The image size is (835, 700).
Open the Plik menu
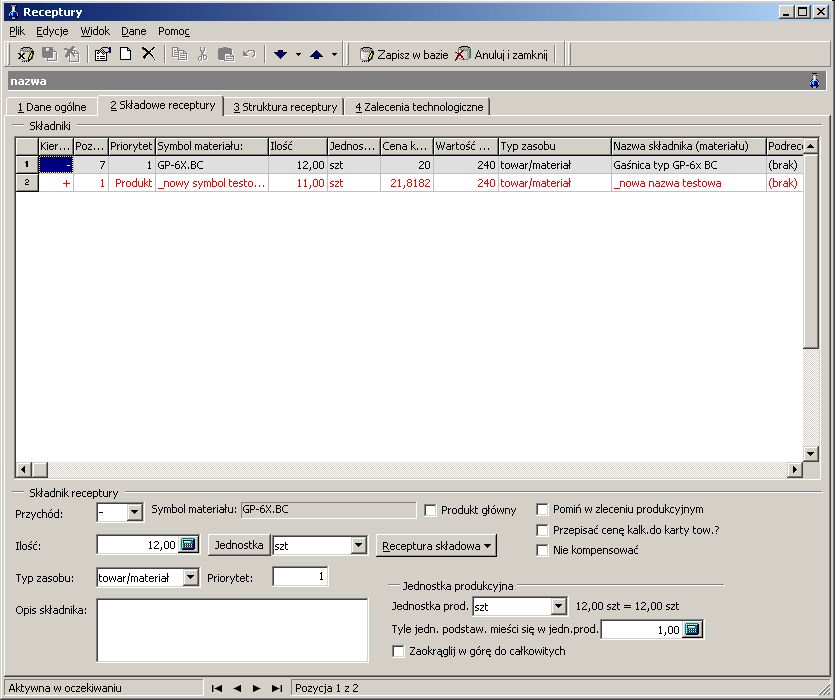click(x=17, y=31)
